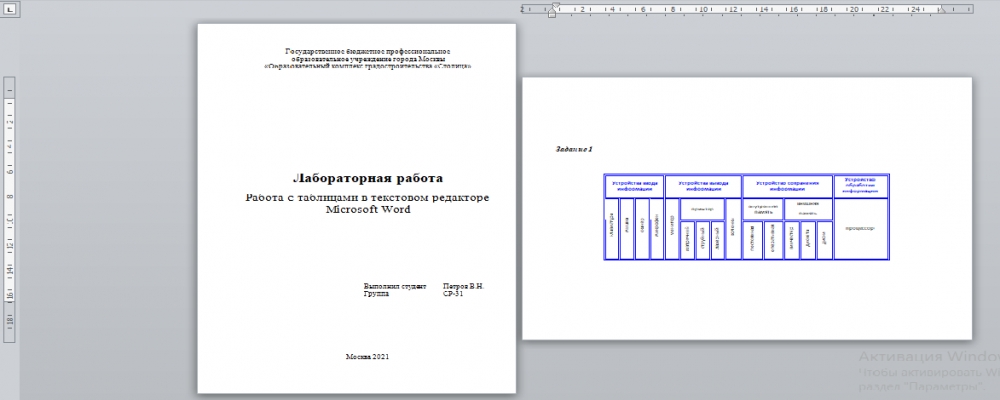Click the student name «Петров В.Н.»

tap(464, 286)
